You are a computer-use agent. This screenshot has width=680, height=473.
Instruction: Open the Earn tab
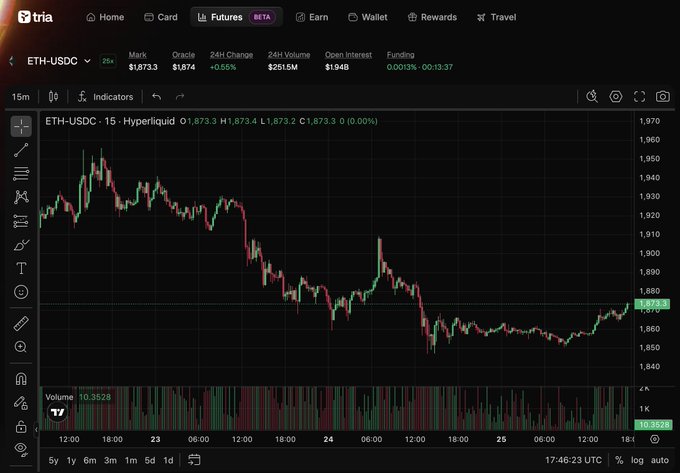tap(312, 17)
